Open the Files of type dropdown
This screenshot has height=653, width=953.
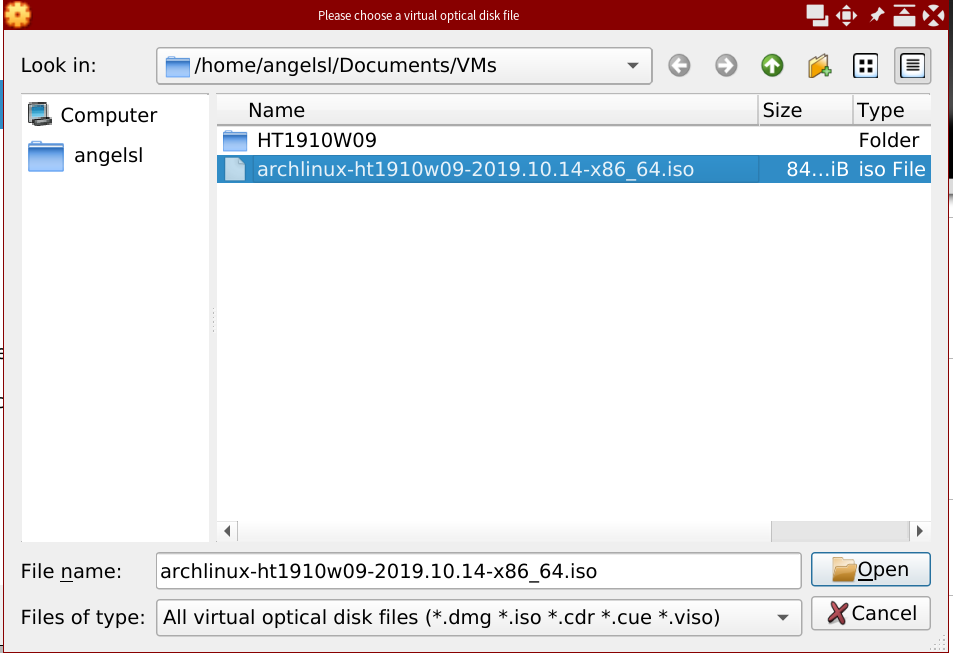pyautogui.click(x=781, y=617)
